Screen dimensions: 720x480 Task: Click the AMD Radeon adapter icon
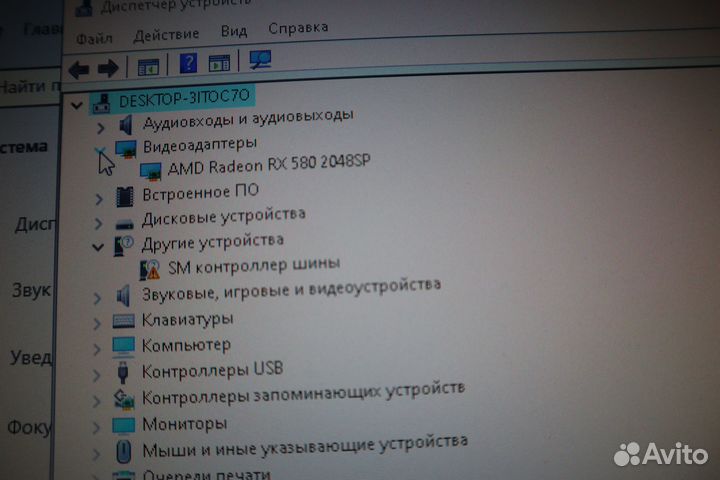point(151,172)
